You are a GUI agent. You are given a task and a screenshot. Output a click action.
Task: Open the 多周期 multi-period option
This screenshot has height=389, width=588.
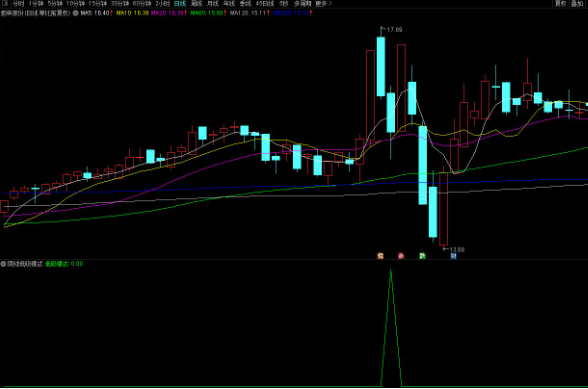(x=302, y=4)
